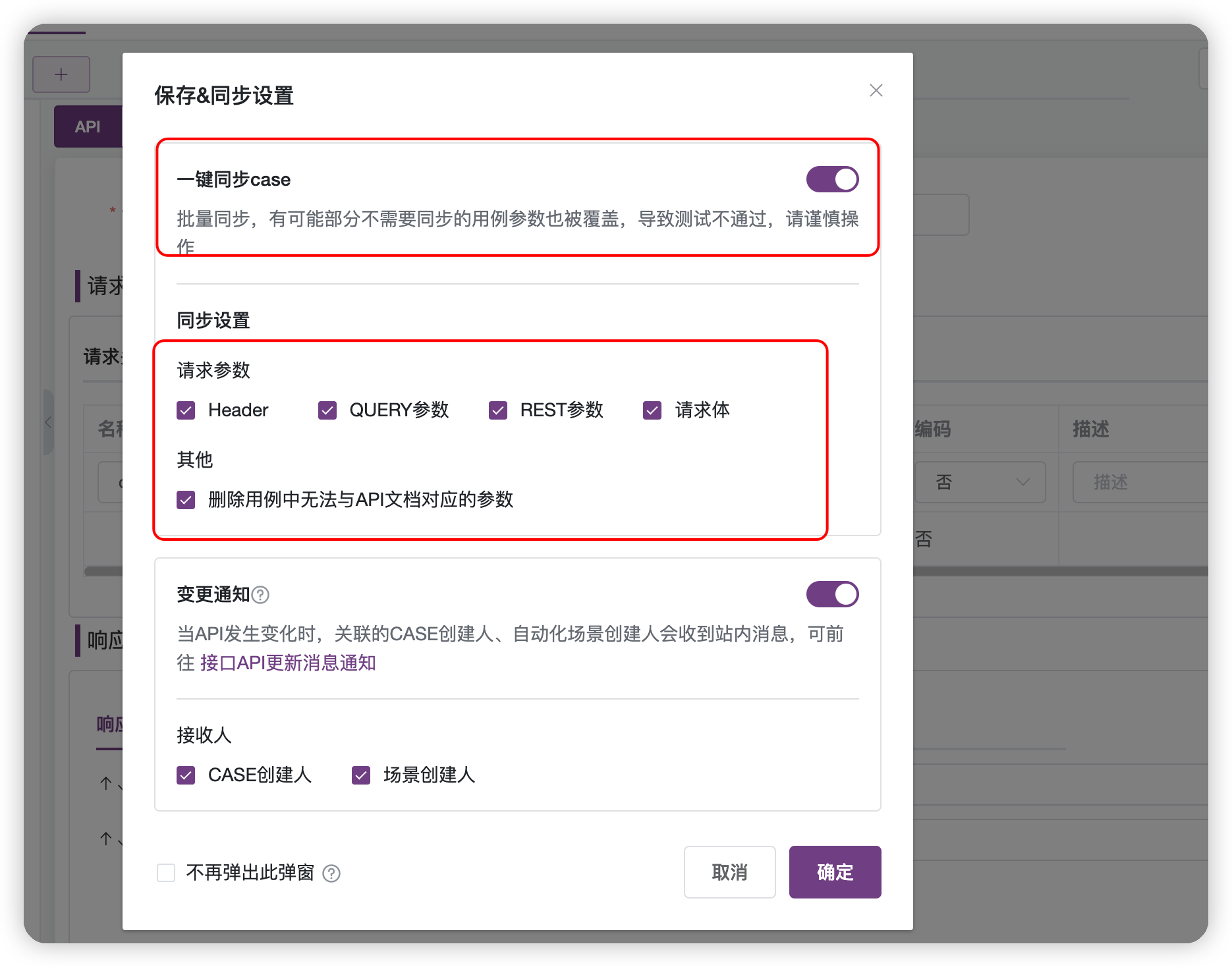This screenshot has height=967, width=1232.
Task: Switch to the API tab
Action: [x=88, y=126]
